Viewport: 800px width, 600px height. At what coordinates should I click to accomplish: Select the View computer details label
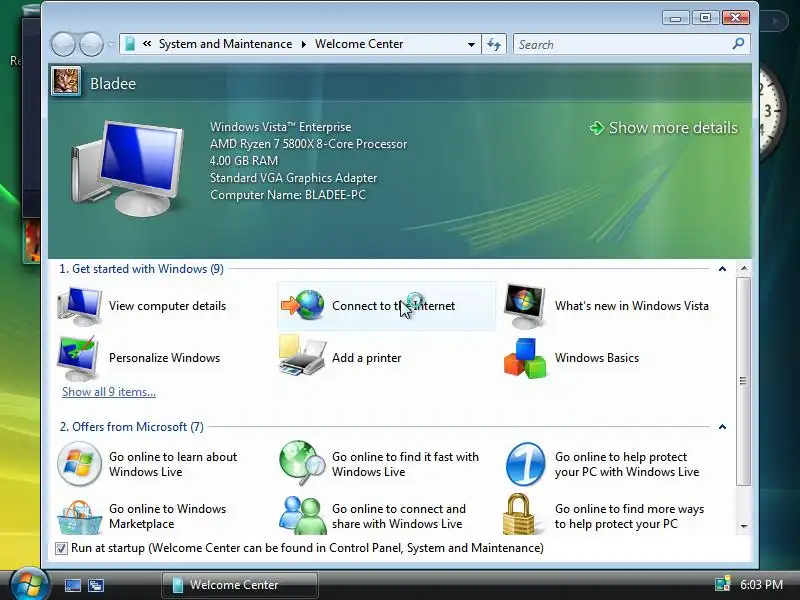tap(167, 306)
